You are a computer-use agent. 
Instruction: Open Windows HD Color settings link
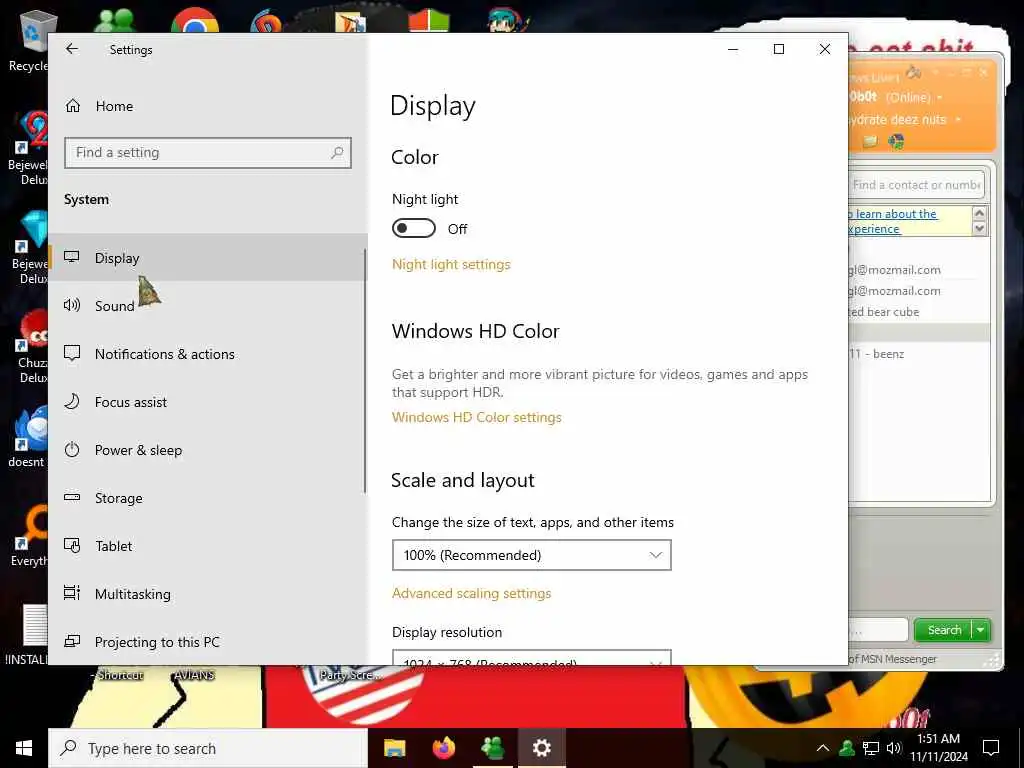(477, 417)
